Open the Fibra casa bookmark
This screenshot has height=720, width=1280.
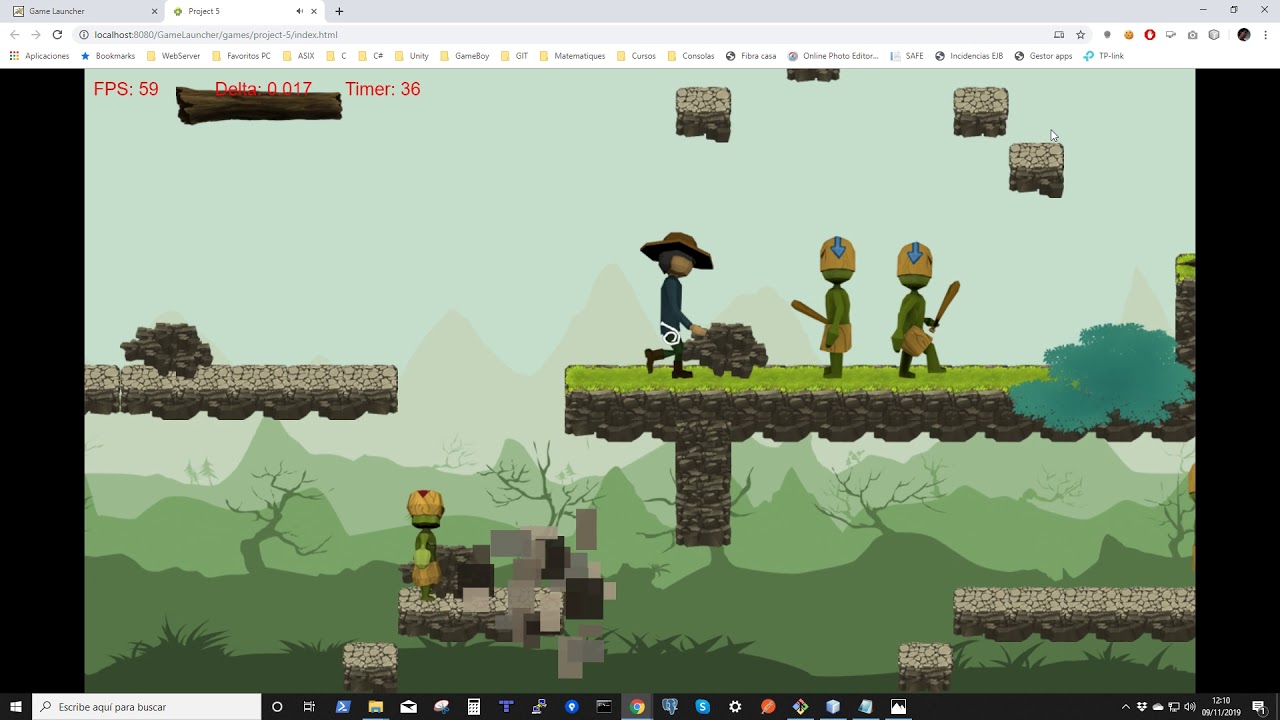pyautogui.click(x=751, y=56)
